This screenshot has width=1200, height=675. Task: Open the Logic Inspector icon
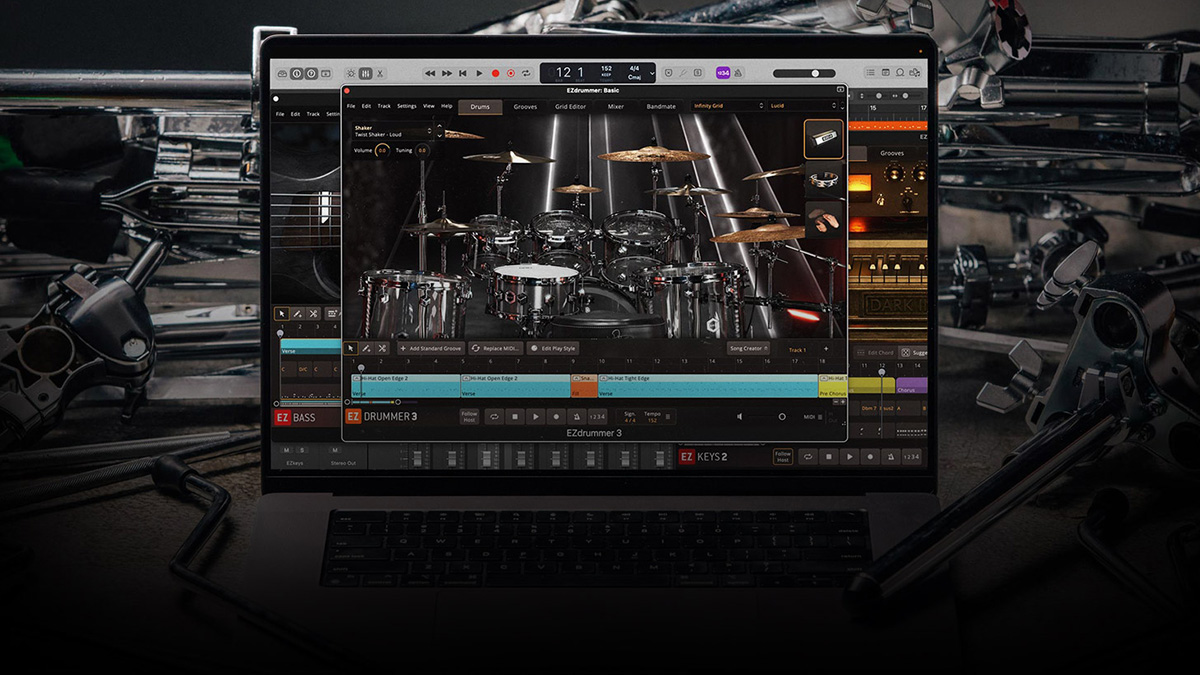tap(296, 73)
